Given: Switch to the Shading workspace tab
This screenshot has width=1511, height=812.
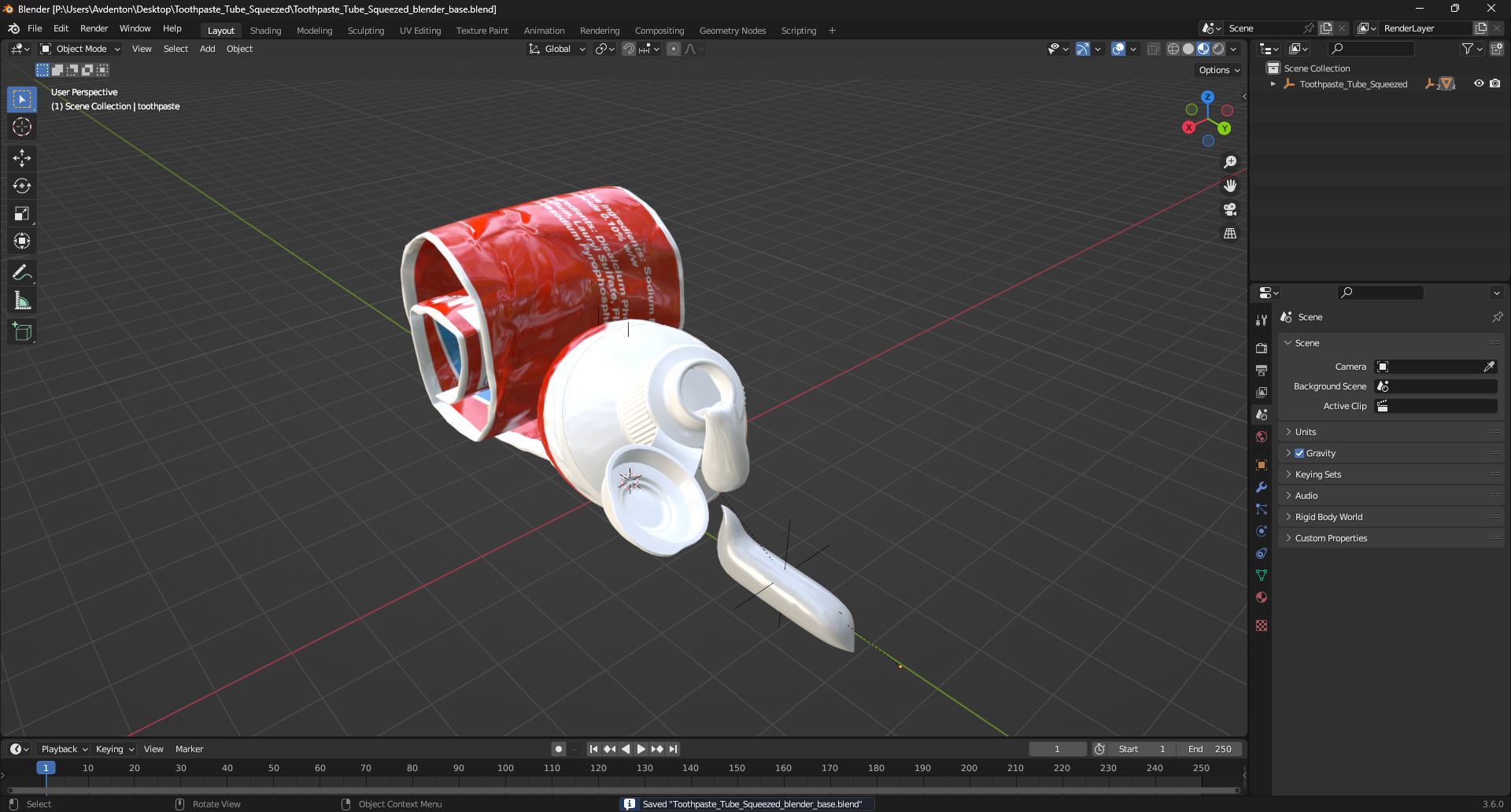Looking at the screenshot, I should point(265,31).
